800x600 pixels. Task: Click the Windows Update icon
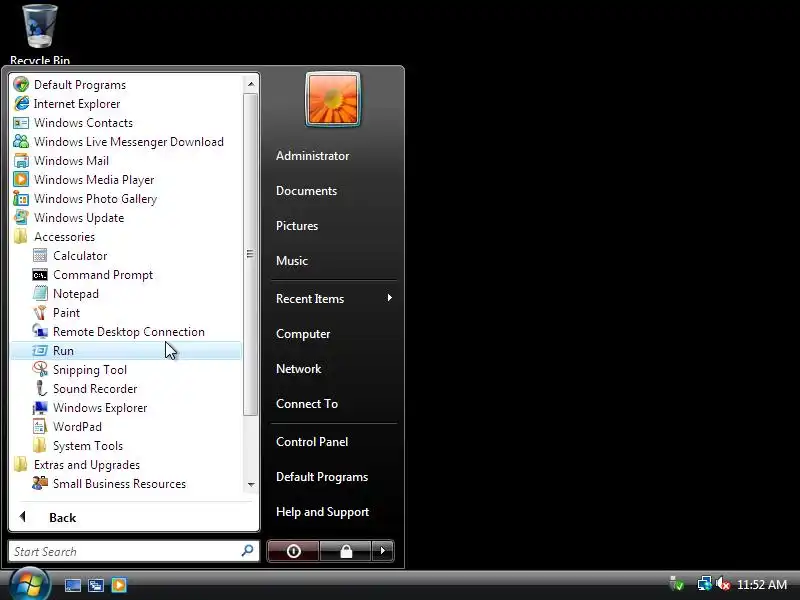[x=21, y=217]
